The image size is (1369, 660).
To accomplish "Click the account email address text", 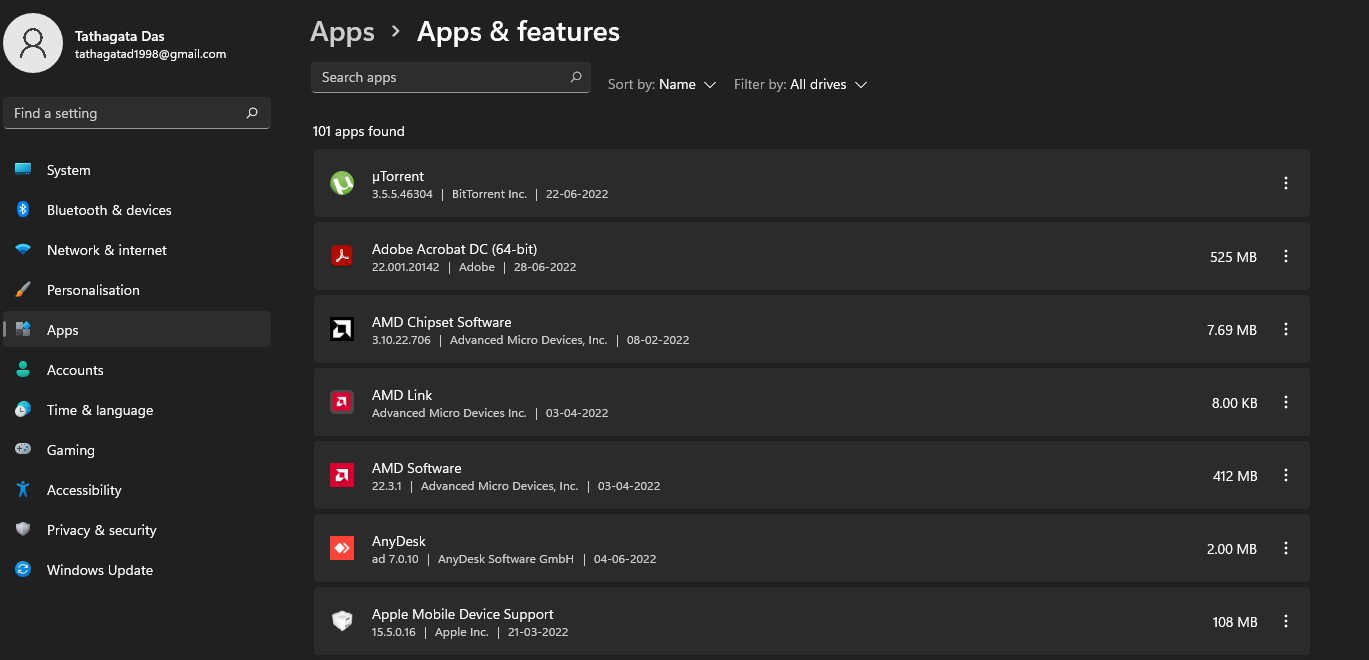I will [150, 54].
